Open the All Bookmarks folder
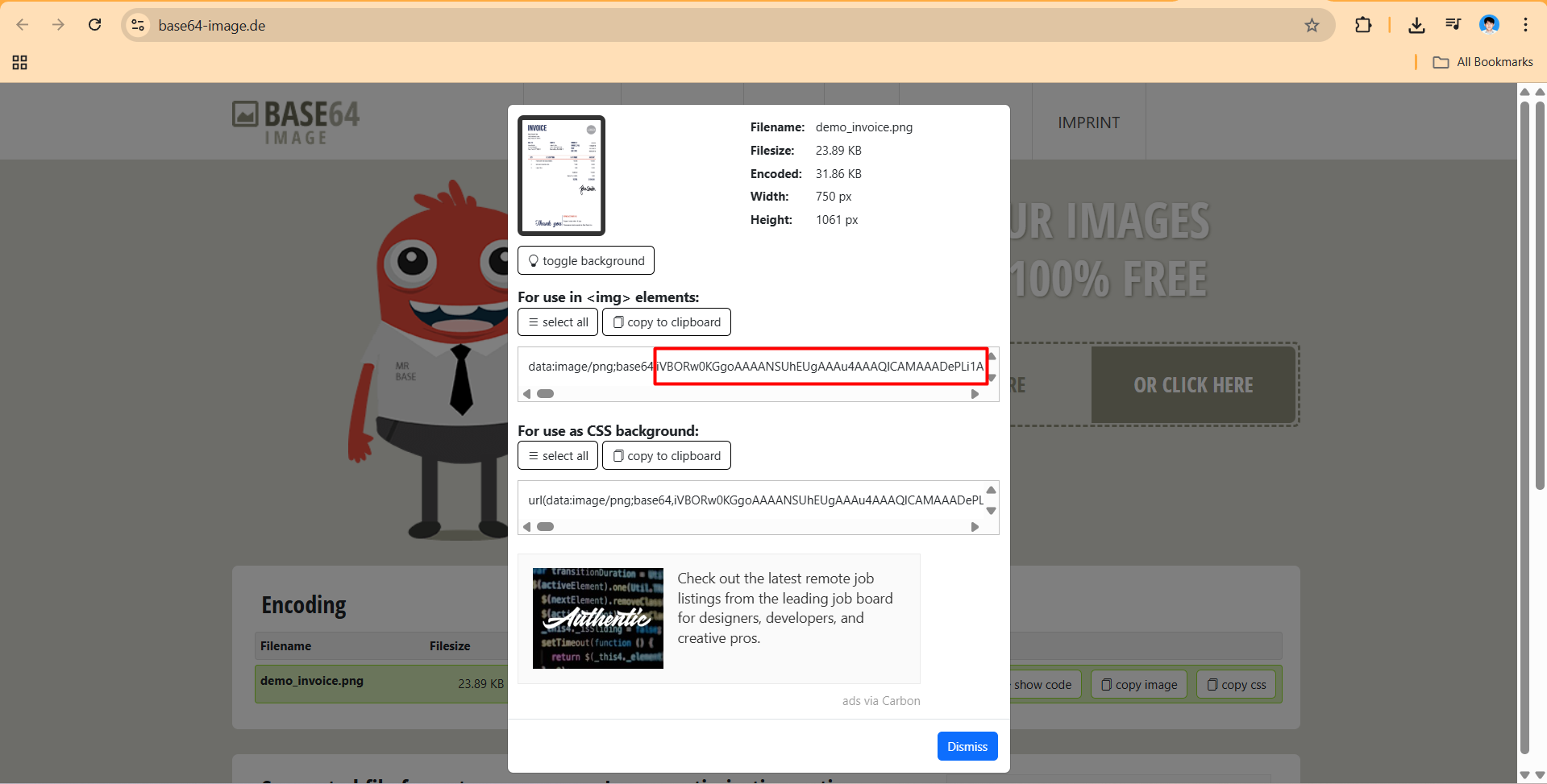This screenshot has width=1547, height=784. pyautogui.click(x=1483, y=62)
